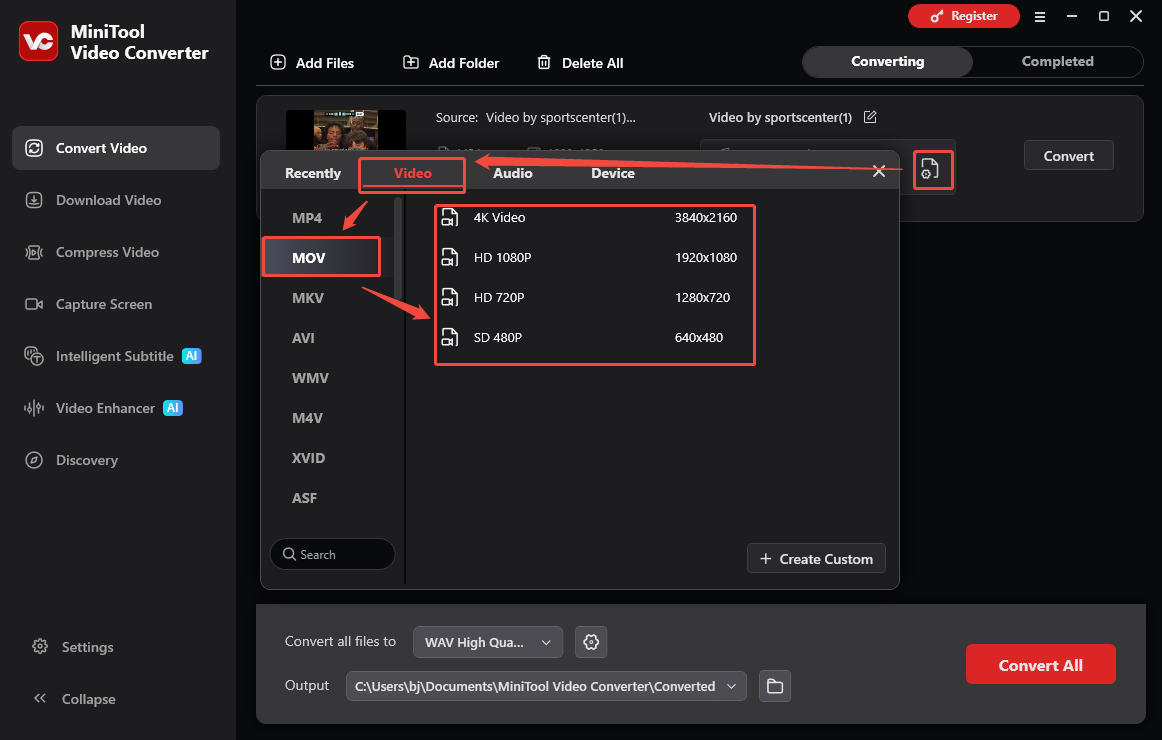Click the HD 1080P file icon
Viewport: 1162px width, 740px height.
pyautogui.click(x=450, y=257)
